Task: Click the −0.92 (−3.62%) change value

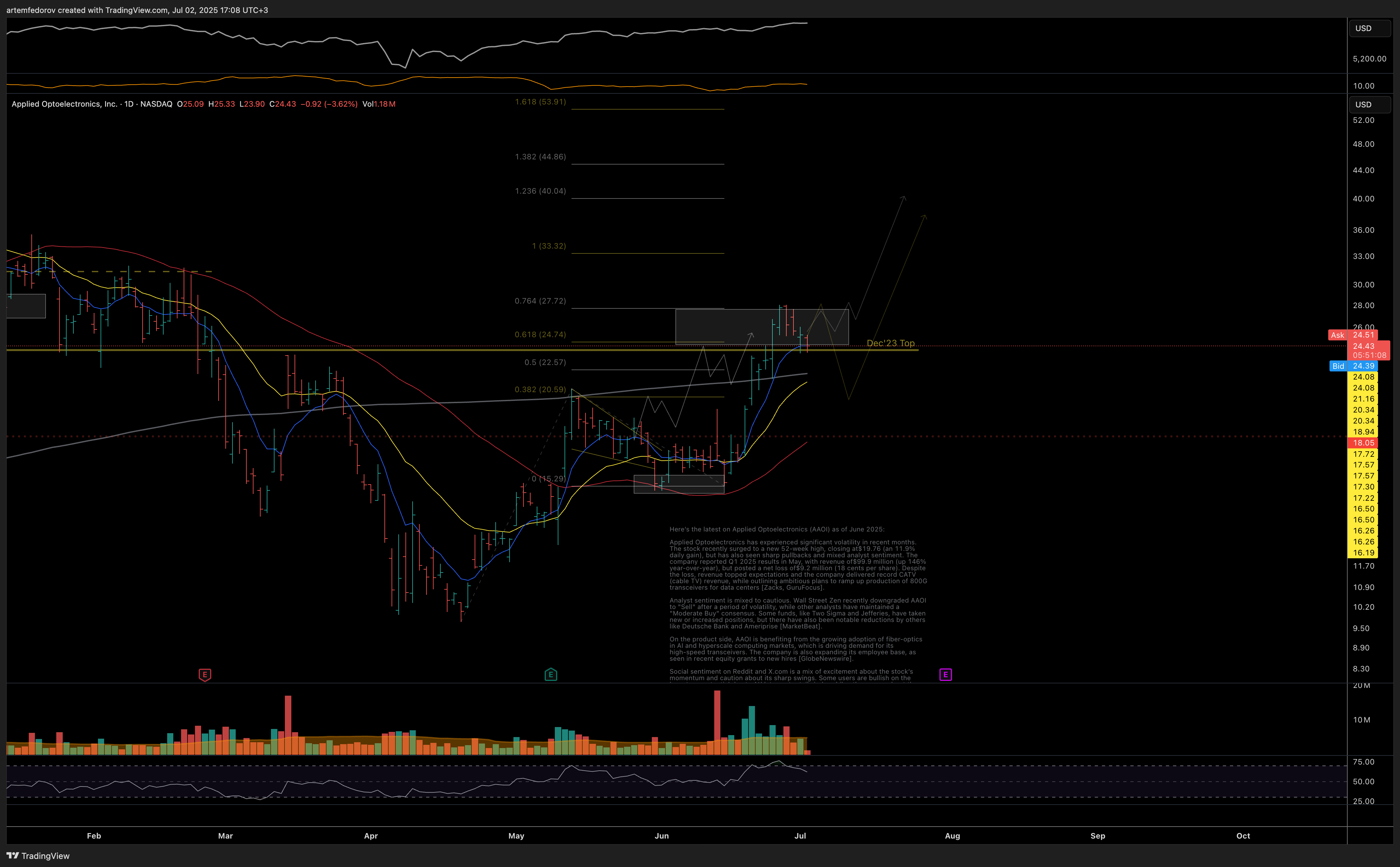Action: coord(330,104)
